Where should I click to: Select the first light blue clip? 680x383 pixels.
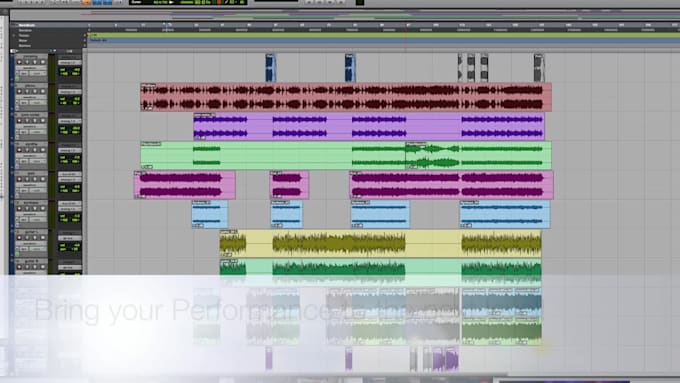point(210,214)
